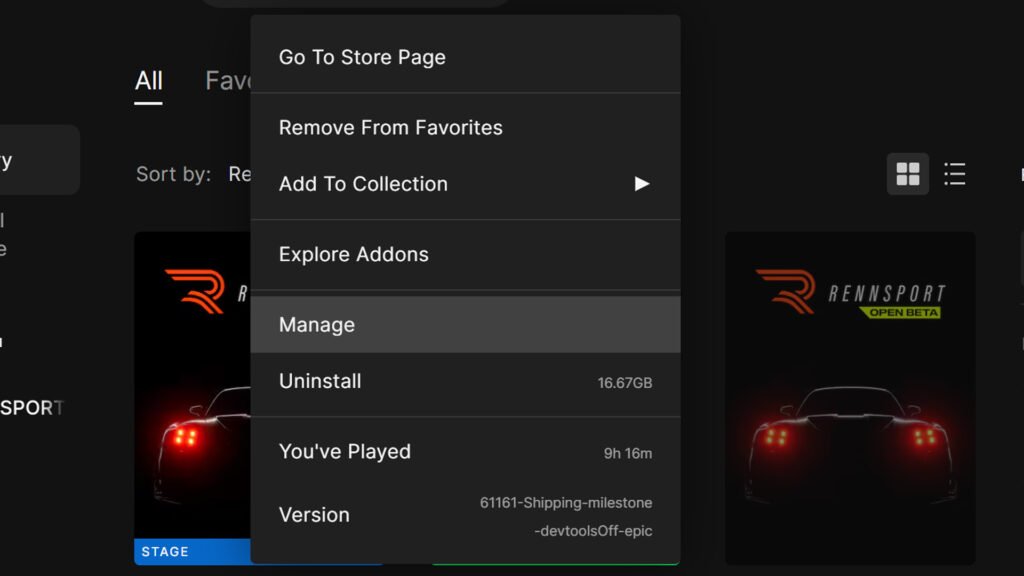Select the All library tab

148,81
